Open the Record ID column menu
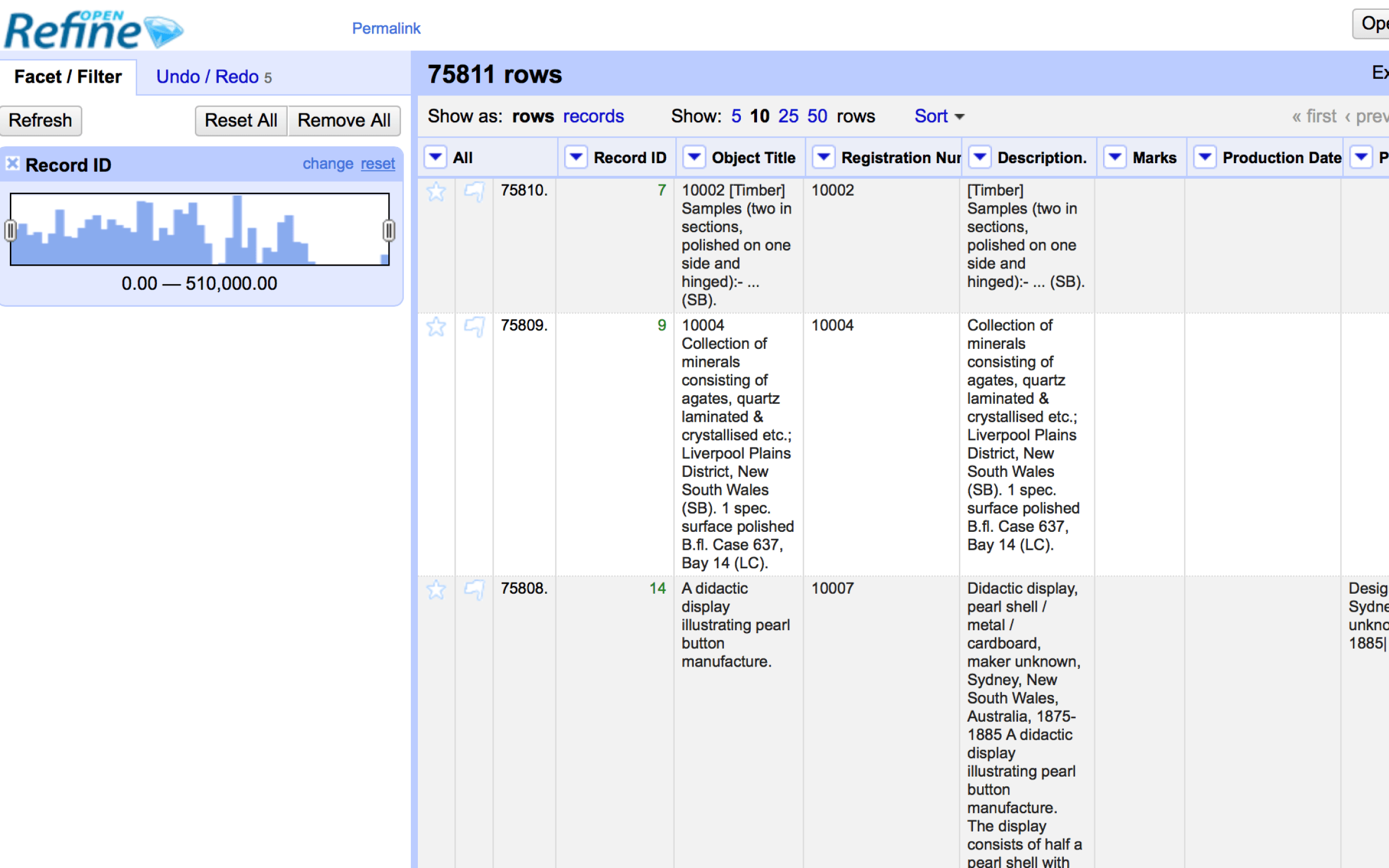Viewport: 1389px width, 868px height. coord(576,157)
